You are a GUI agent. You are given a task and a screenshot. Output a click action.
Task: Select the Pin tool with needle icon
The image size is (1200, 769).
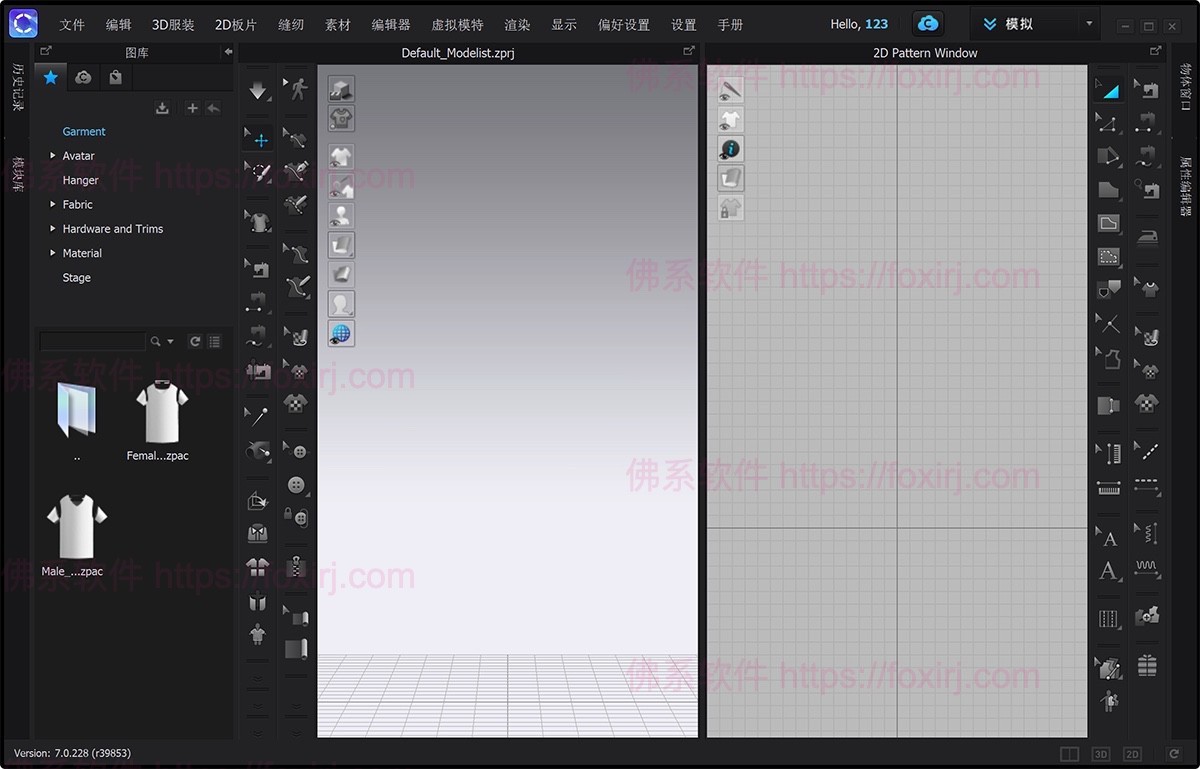pyautogui.click(x=259, y=416)
